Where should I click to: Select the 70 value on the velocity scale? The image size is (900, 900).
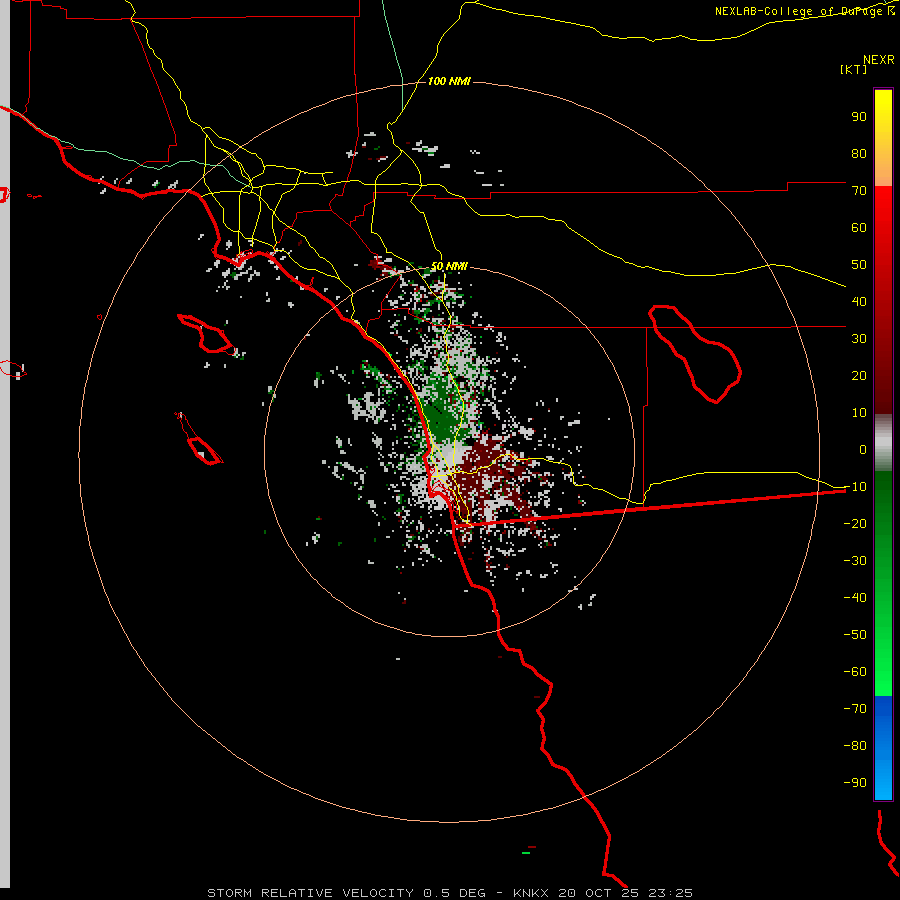tap(859, 191)
